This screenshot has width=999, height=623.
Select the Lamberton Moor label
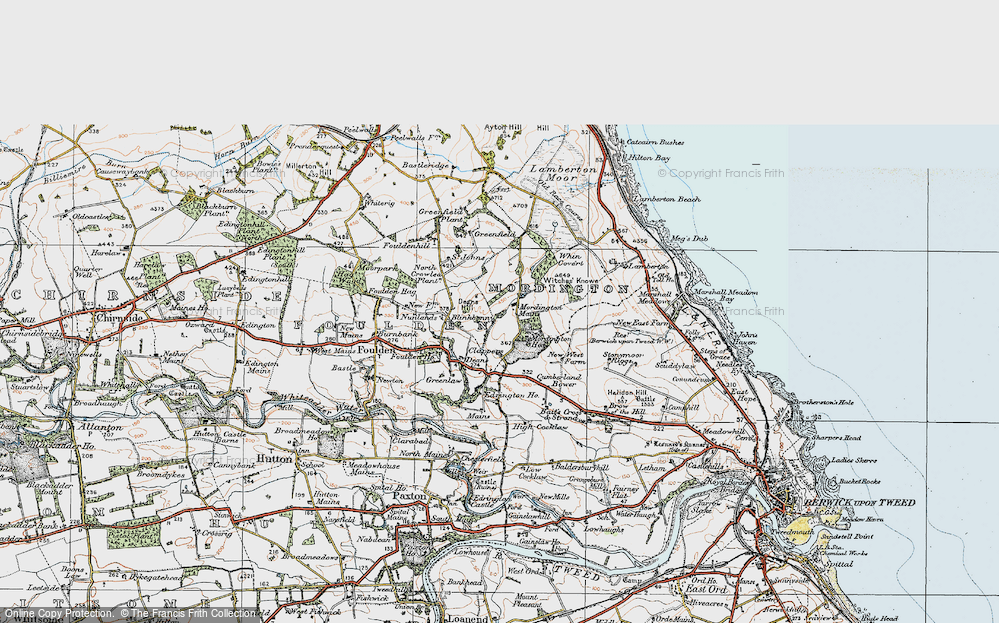(564, 173)
